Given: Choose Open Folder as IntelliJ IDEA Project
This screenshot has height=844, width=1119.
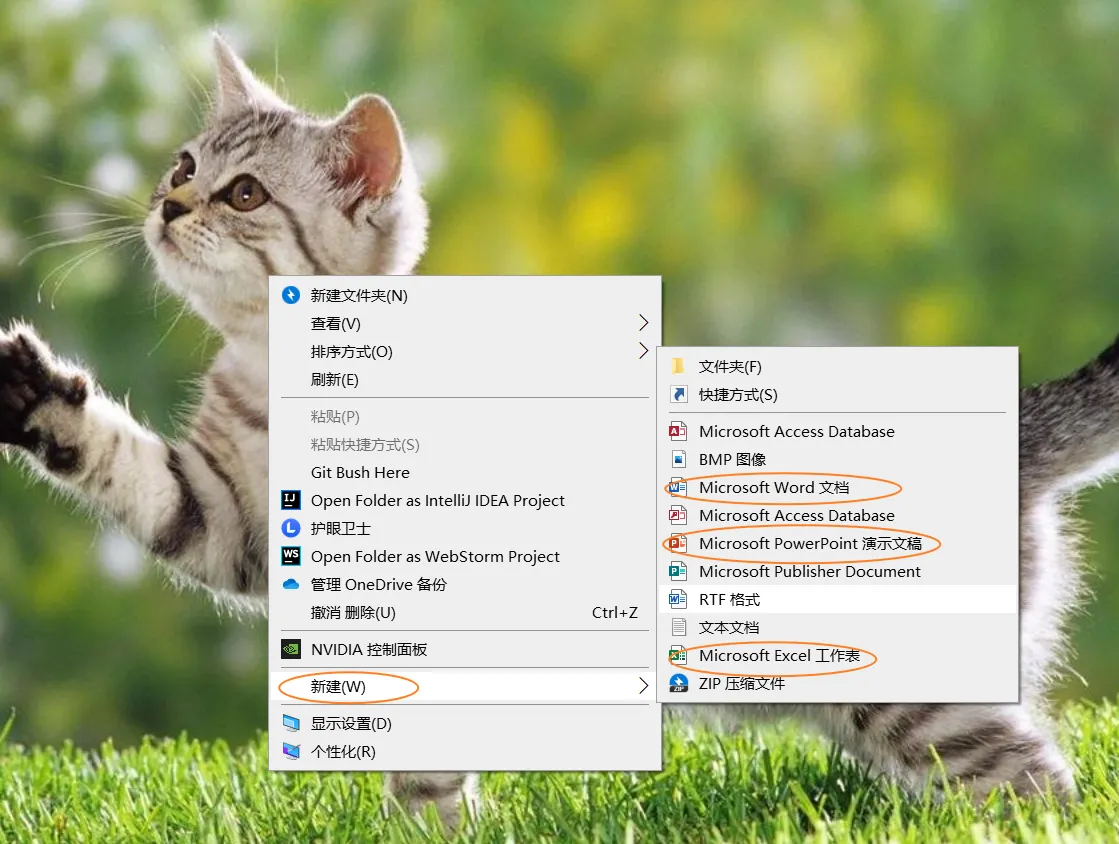Looking at the screenshot, I should pyautogui.click(x=465, y=500).
